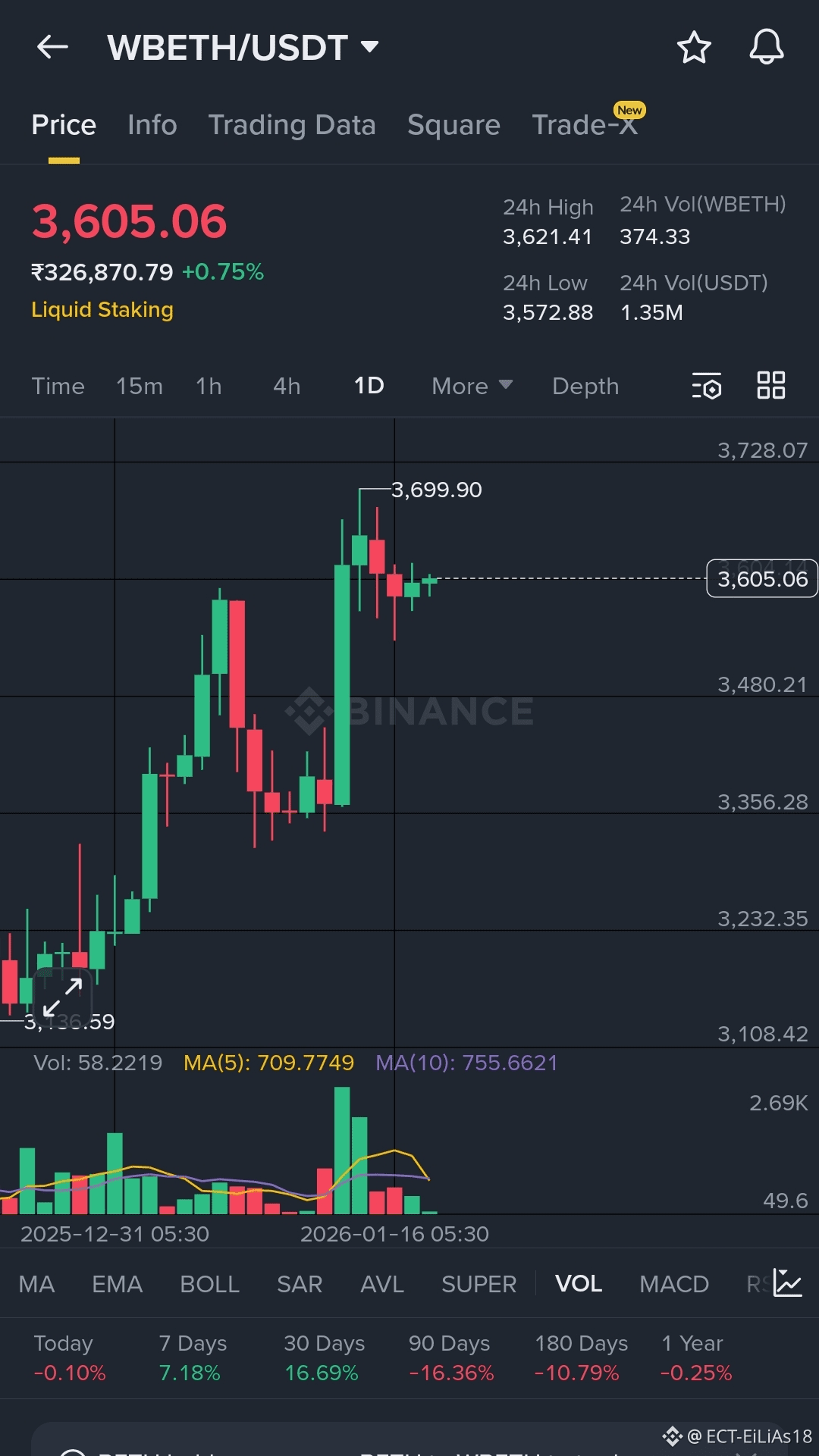The image size is (819, 1456).
Task: Toggle the SUPER indicator
Action: tap(479, 1284)
